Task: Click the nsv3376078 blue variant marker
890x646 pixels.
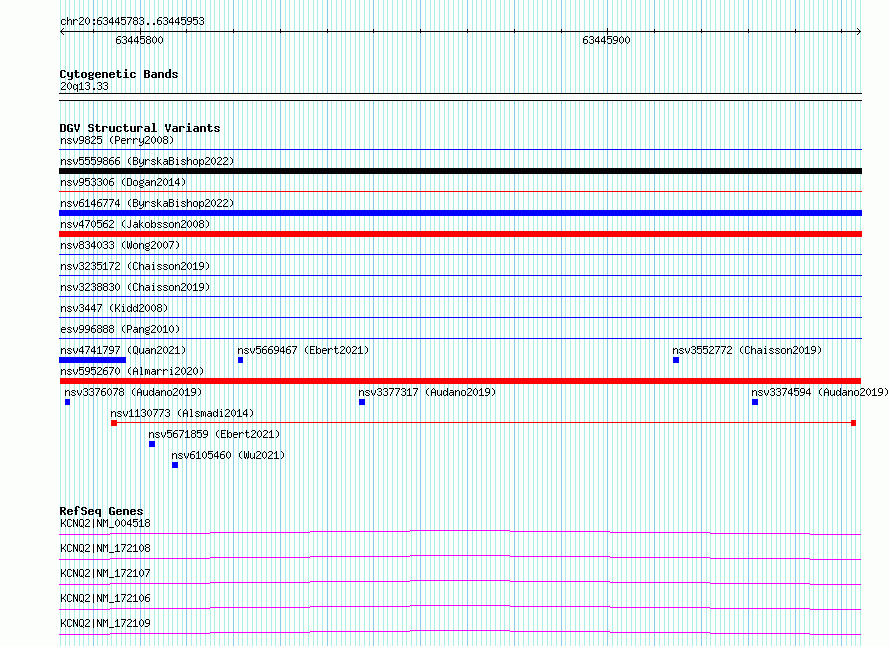Action: 68,402
